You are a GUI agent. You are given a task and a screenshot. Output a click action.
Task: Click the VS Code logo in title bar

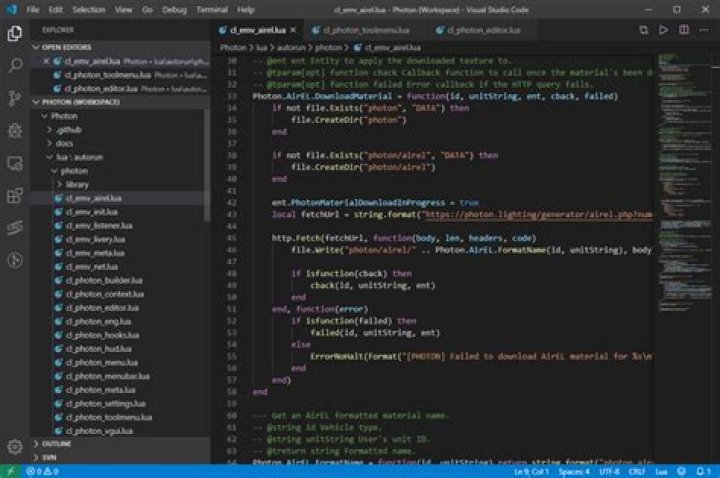click(11, 9)
